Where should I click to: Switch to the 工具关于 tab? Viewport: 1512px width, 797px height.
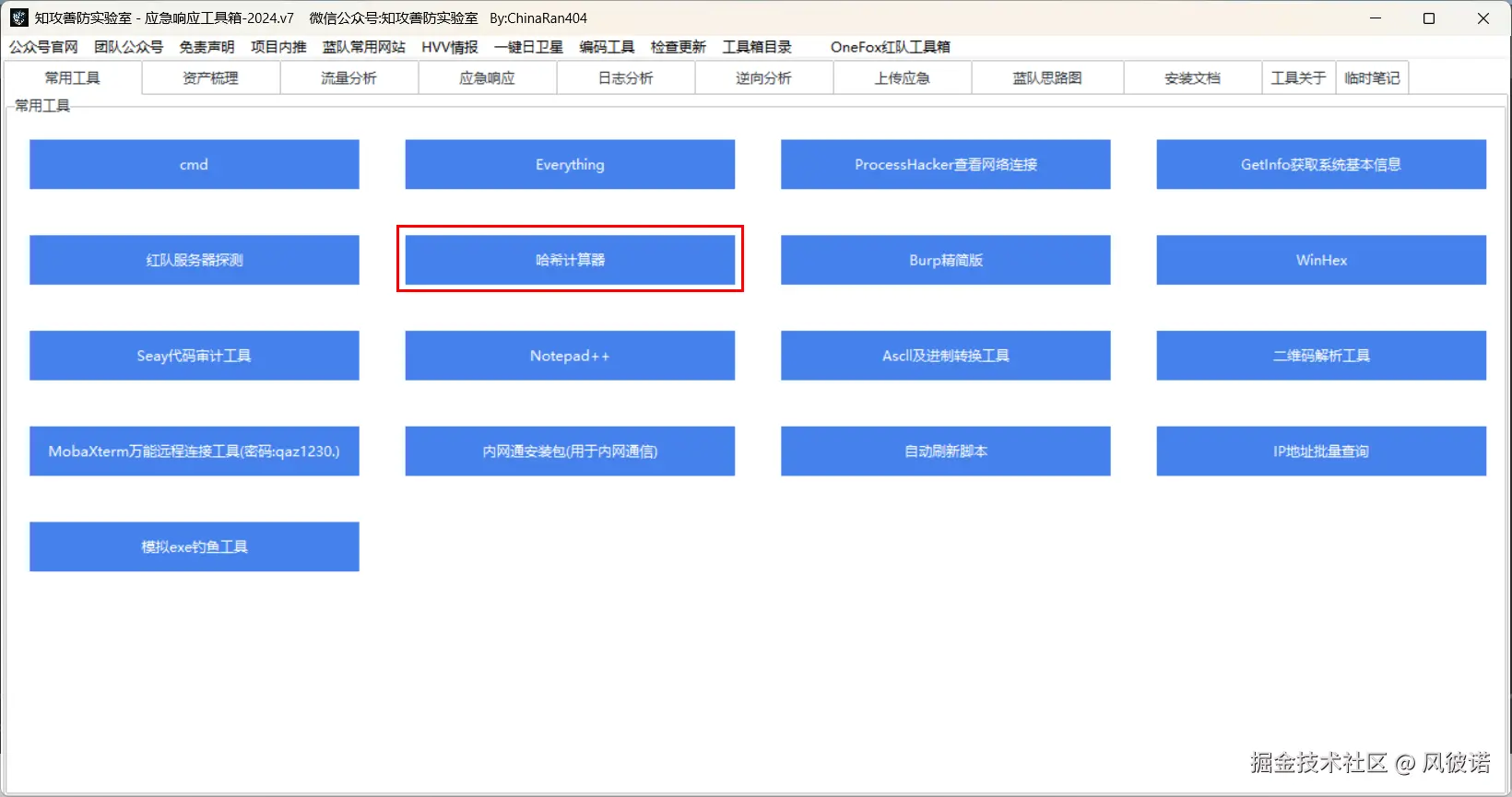tap(1299, 78)
